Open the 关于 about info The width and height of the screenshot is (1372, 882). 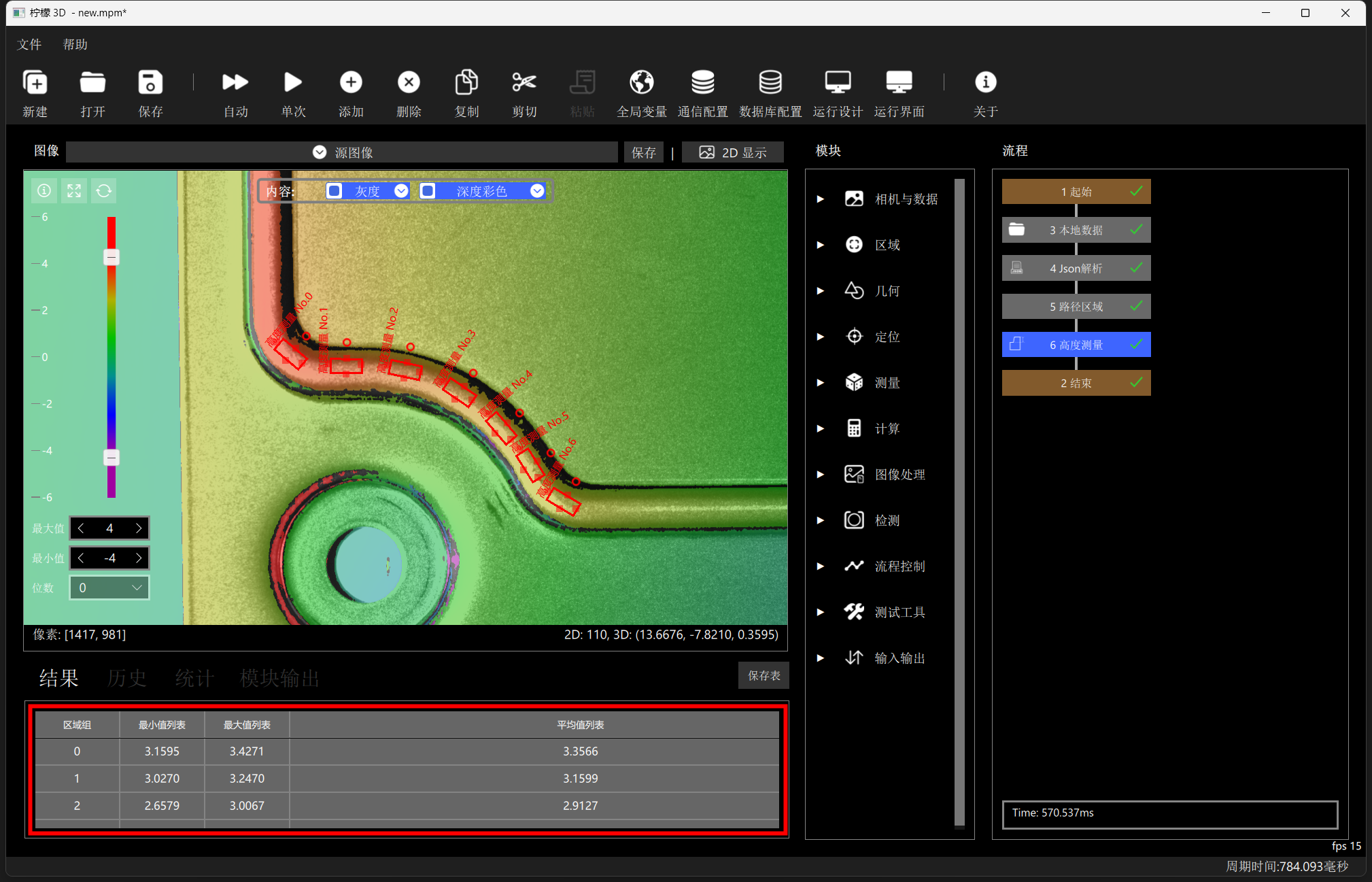point(985,82)
